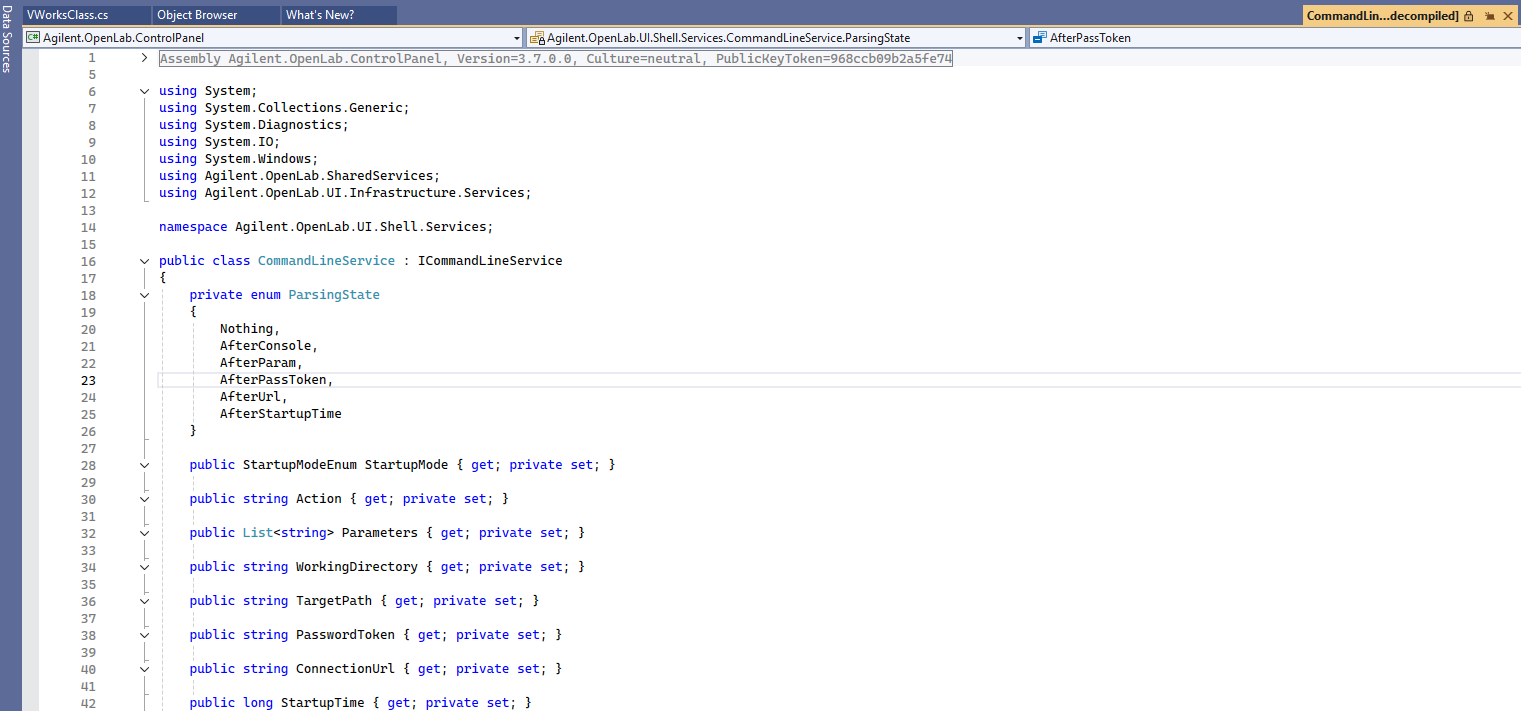Expand the collapsed Assembly header on line 1

[x=145, y=58]
